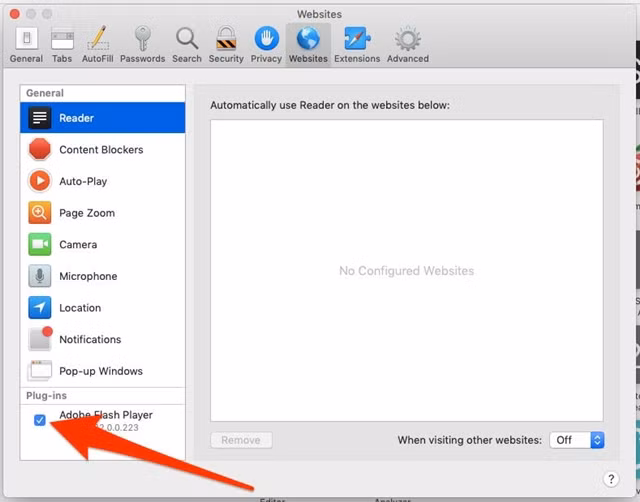
Task: Select Camera in the sidebar list
Action: coord(77,245)
